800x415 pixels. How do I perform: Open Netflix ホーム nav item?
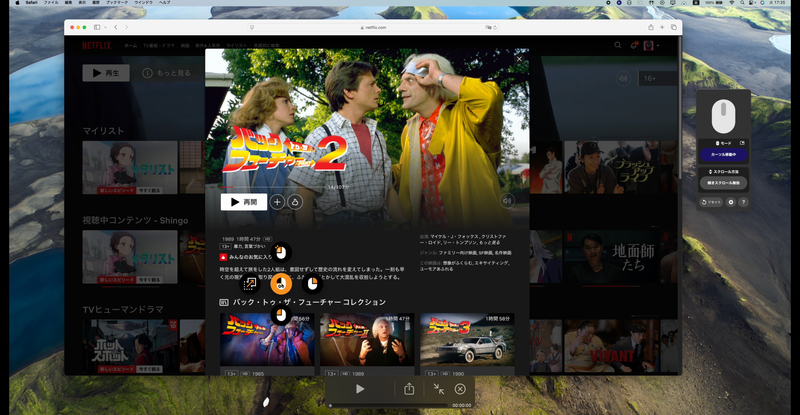(x=131, y=45)
